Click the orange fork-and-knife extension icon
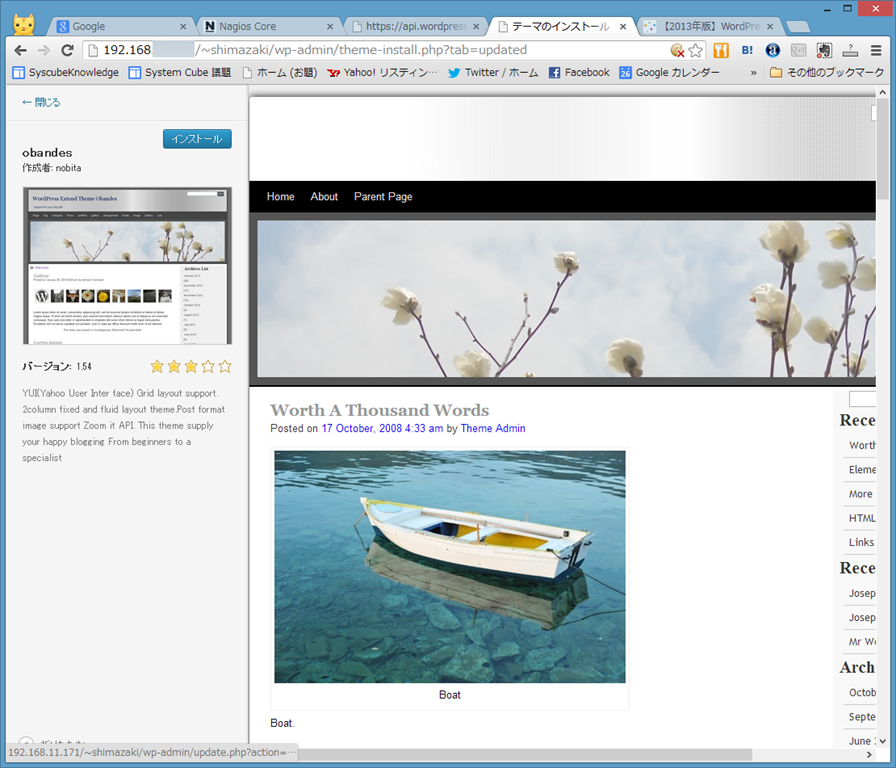 click(x=721, y=50)
